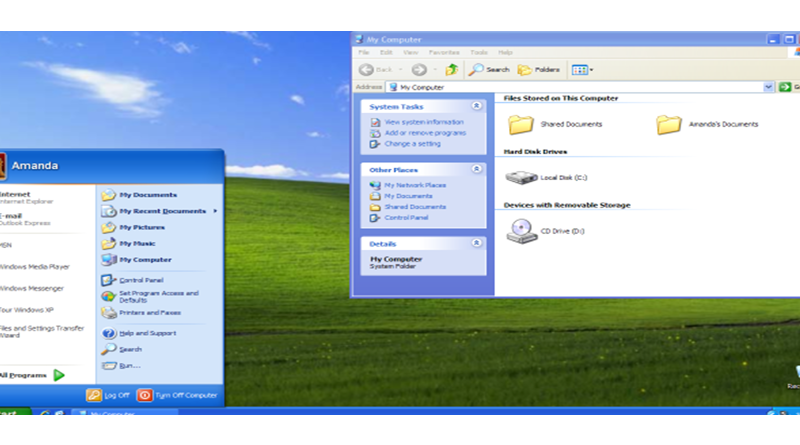Click the Start button on taskbar
The width and height of the screenshot is (800, 445).
pos(15,412)
